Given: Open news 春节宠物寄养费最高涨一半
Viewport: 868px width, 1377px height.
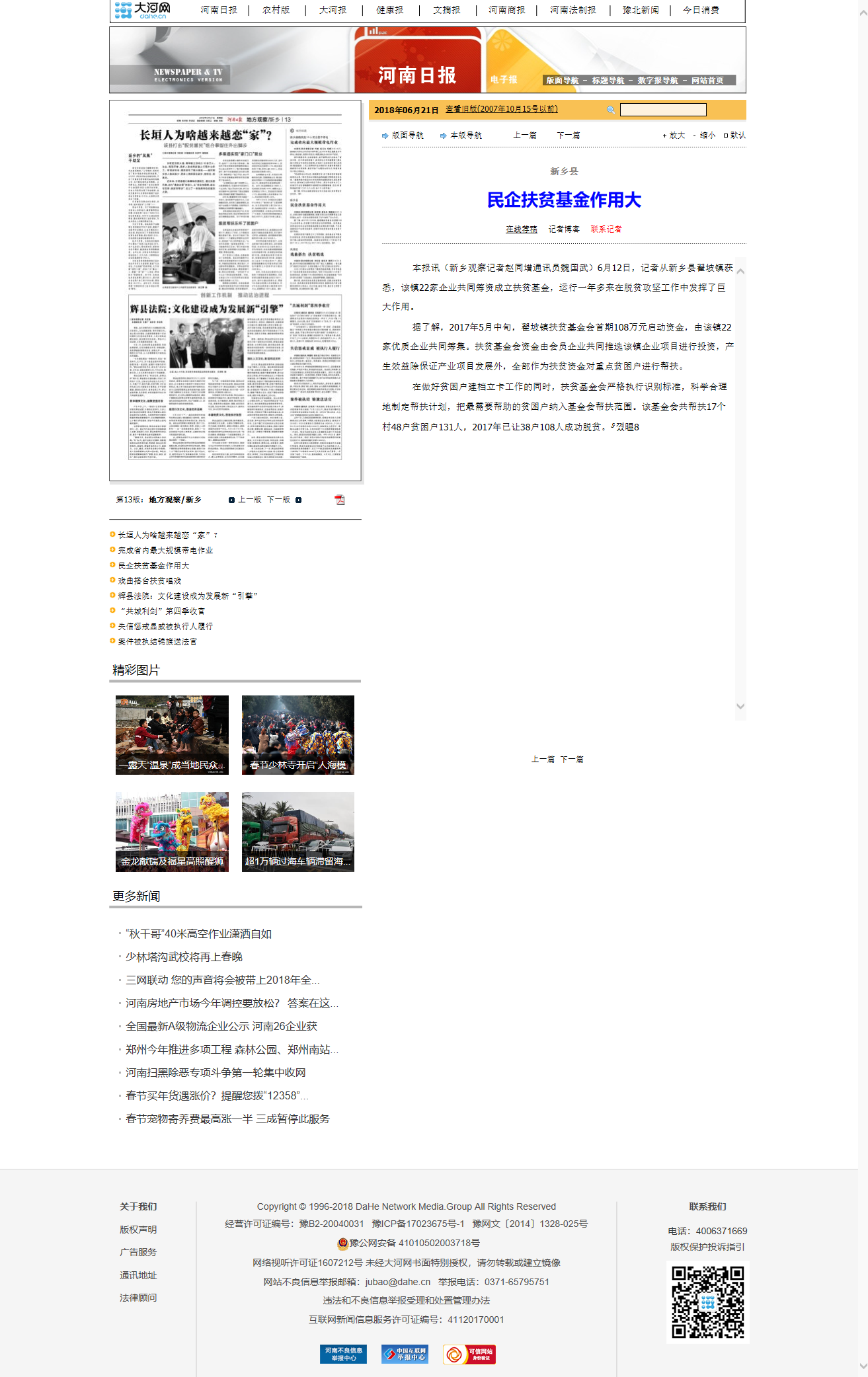Looking at the screenshot, I should pyautogui.click(x=227, y=1119).
